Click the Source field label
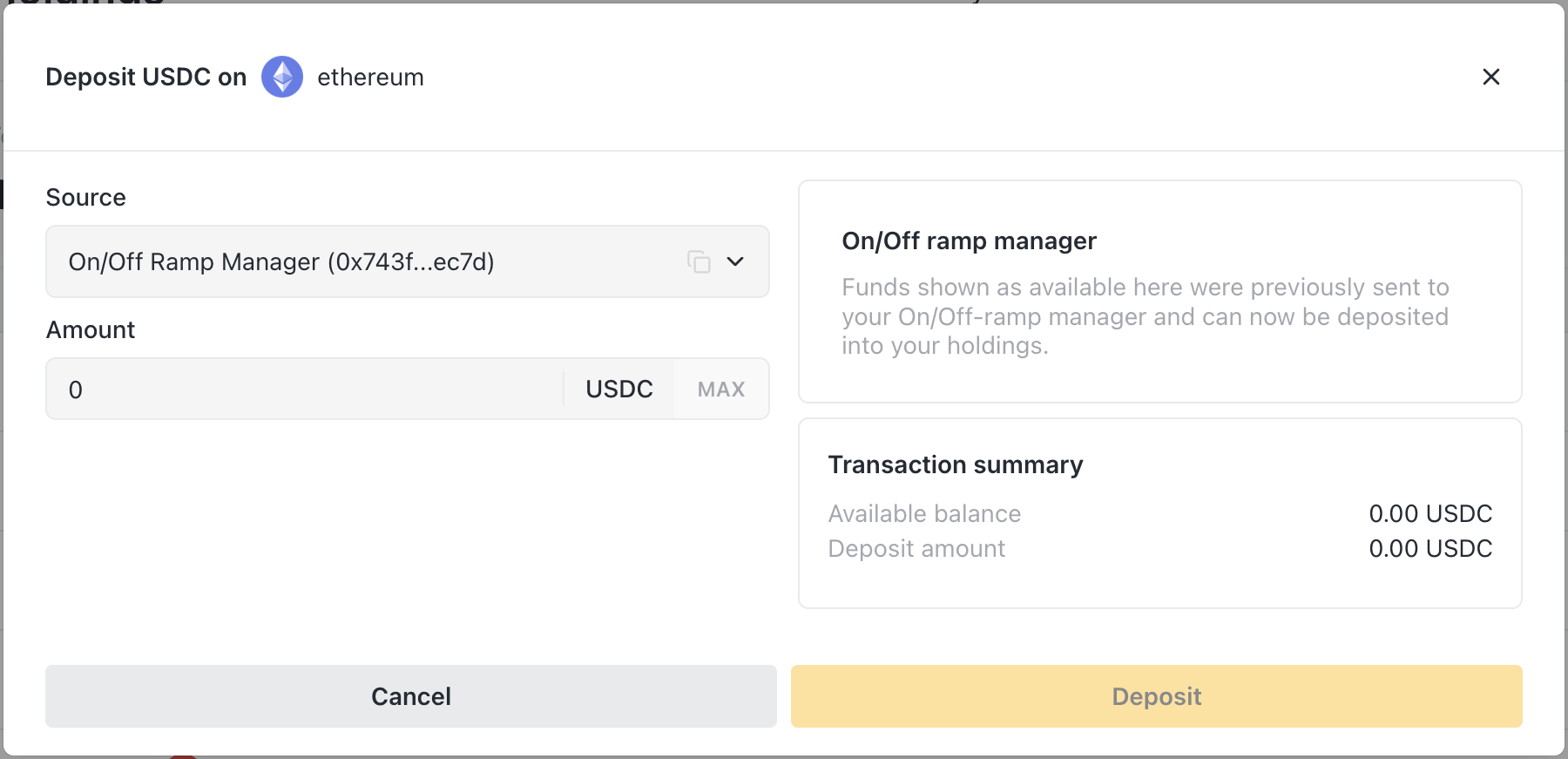Viewport: 1568px width, 759px height. point(85,198)
